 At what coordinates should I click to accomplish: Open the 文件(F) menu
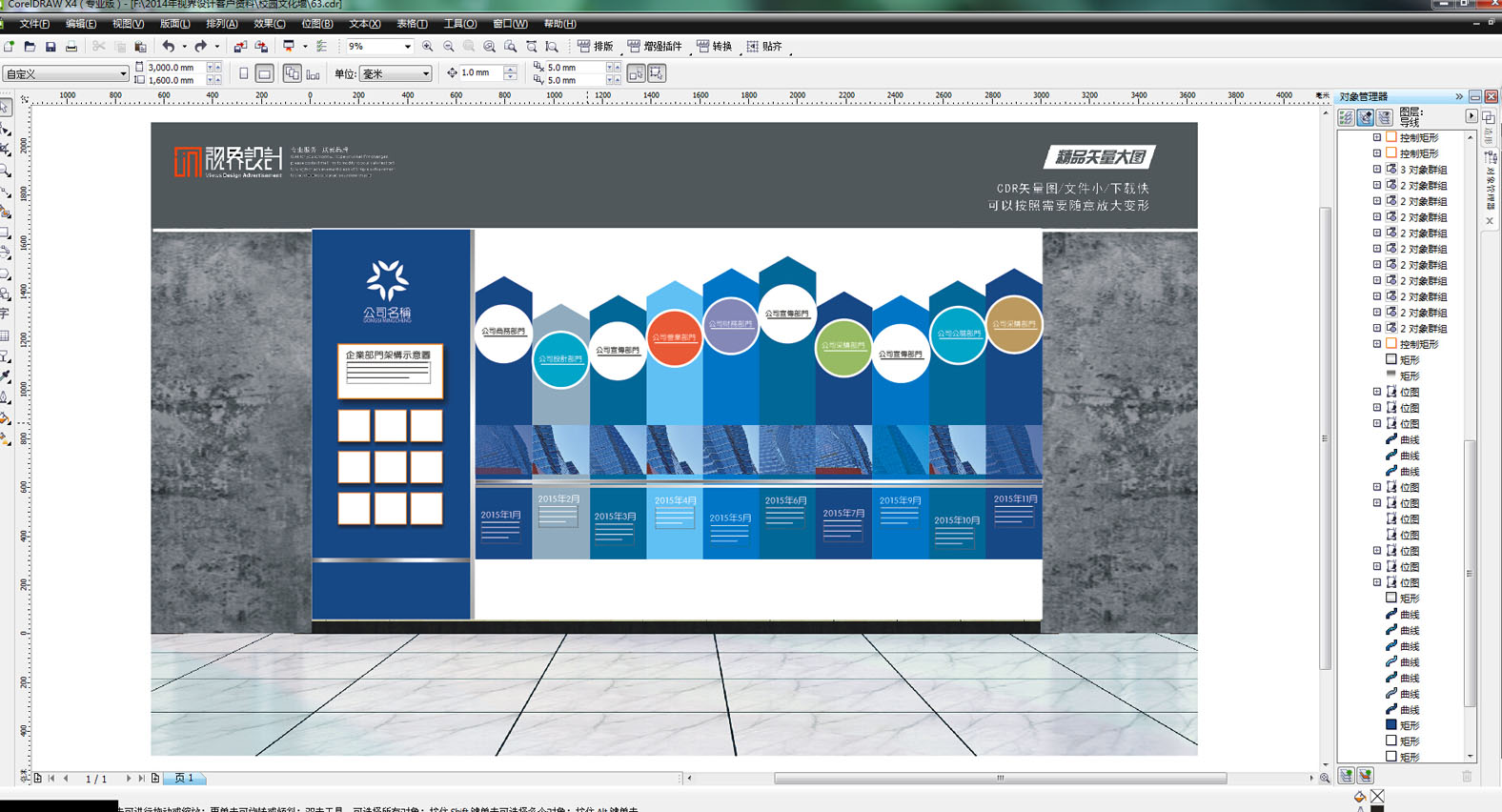35,24
